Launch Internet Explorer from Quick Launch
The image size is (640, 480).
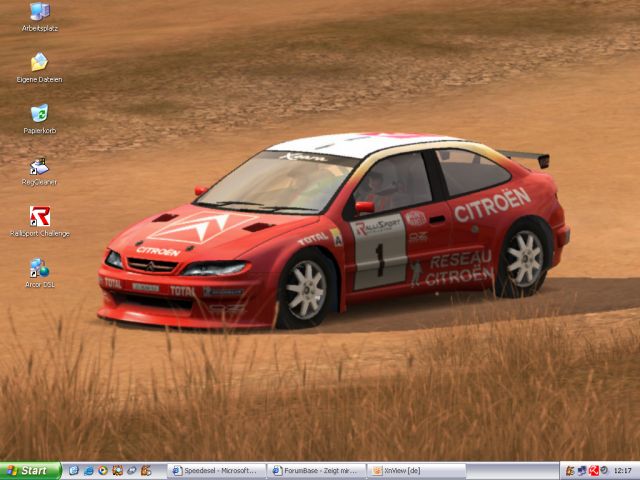[x=88, y=471]
